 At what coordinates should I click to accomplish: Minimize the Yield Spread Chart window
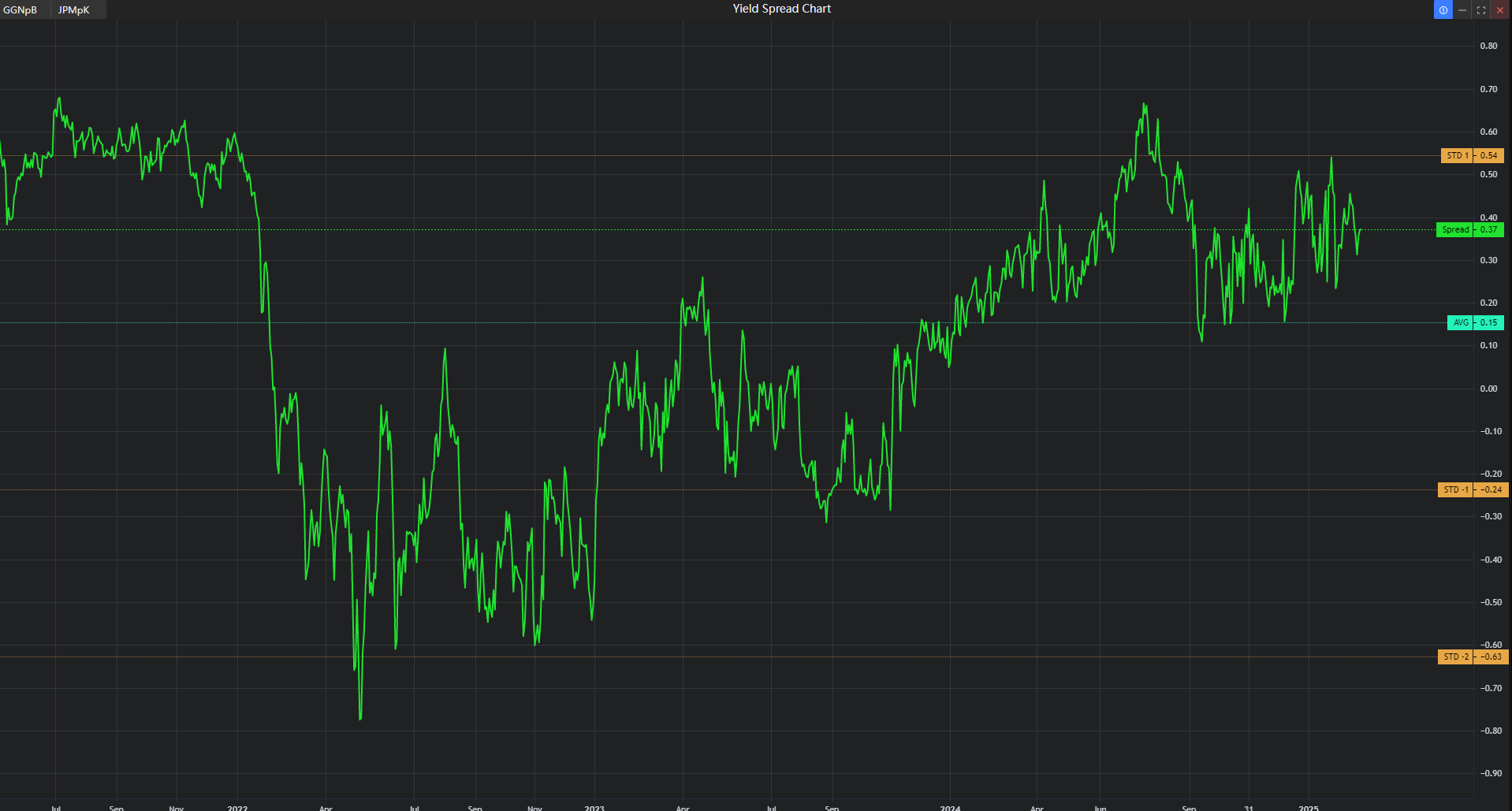[x=1463, y=10]
